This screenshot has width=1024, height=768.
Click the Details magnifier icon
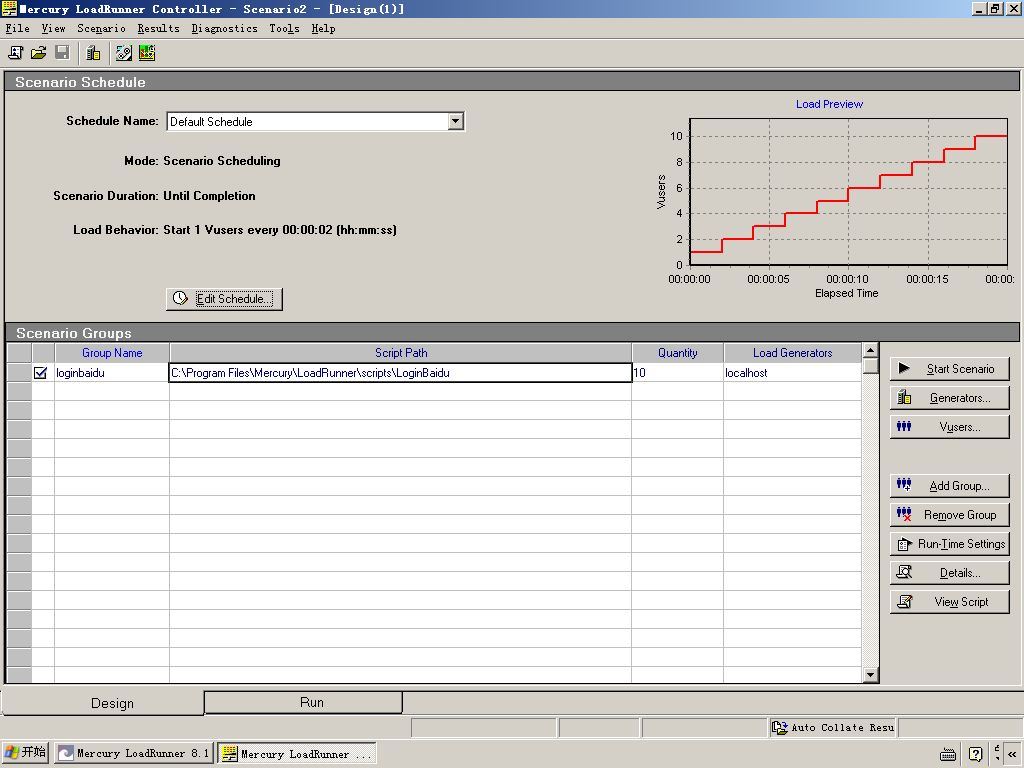click(904, 572)
